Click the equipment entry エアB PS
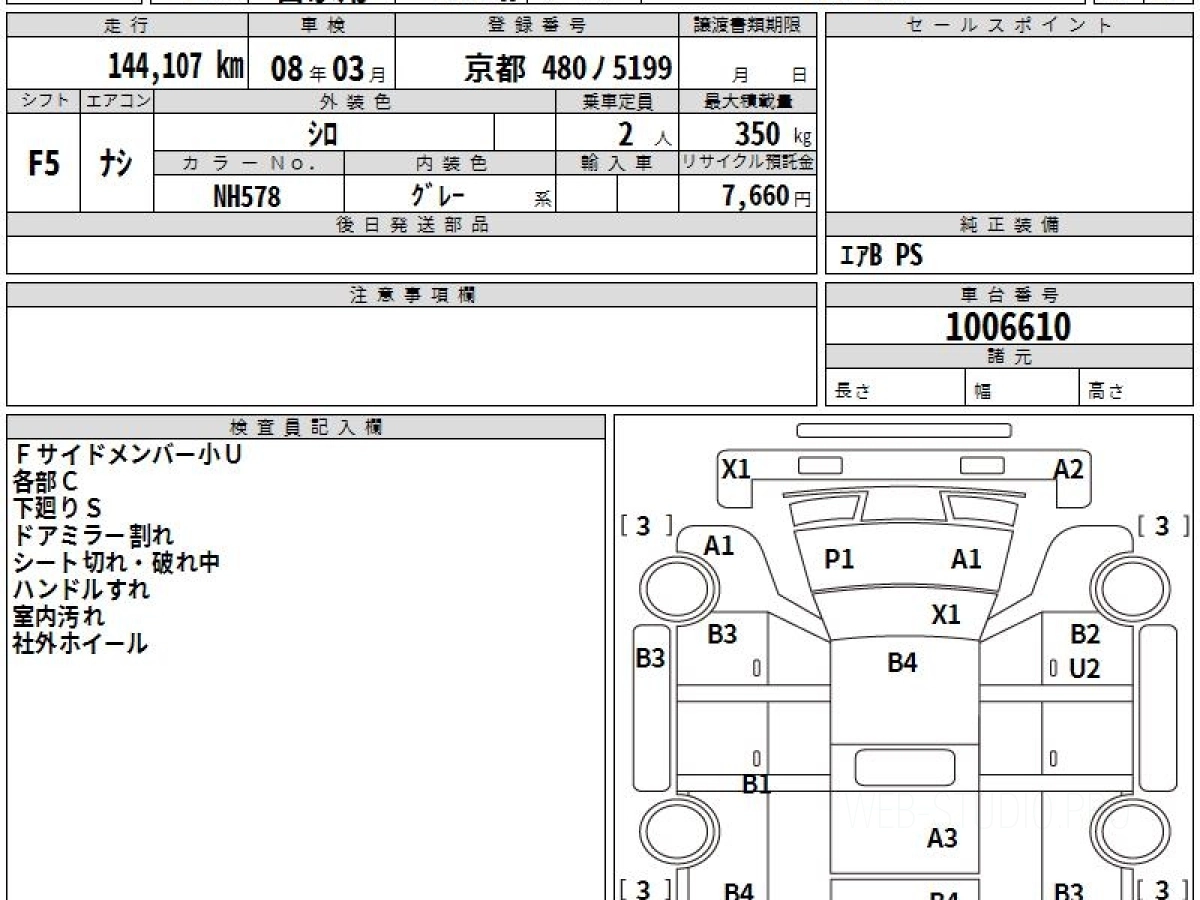Image resolution: width=1200 pixels, height=900 pixels. click(x=881, y=257)
